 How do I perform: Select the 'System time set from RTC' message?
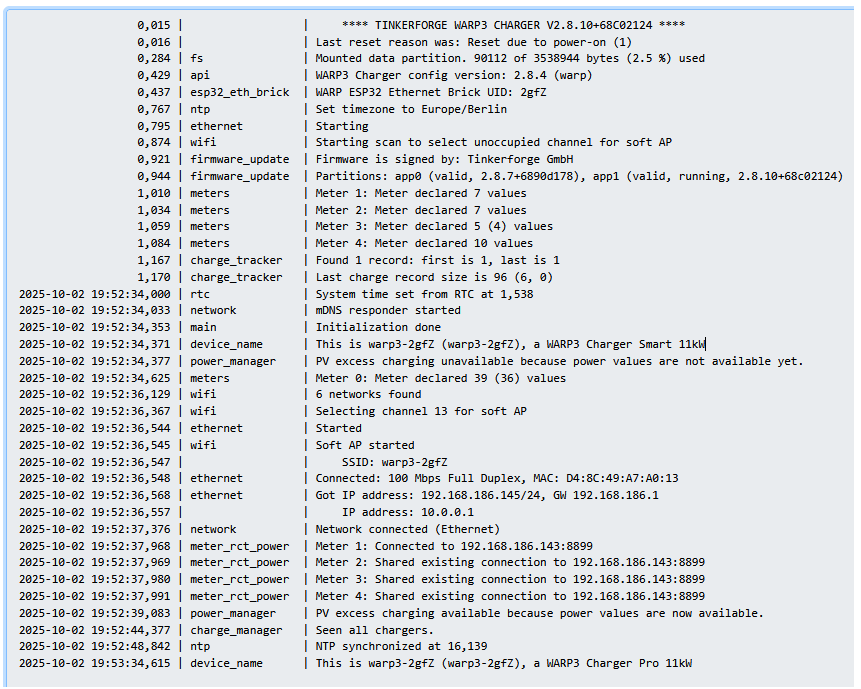424,295
